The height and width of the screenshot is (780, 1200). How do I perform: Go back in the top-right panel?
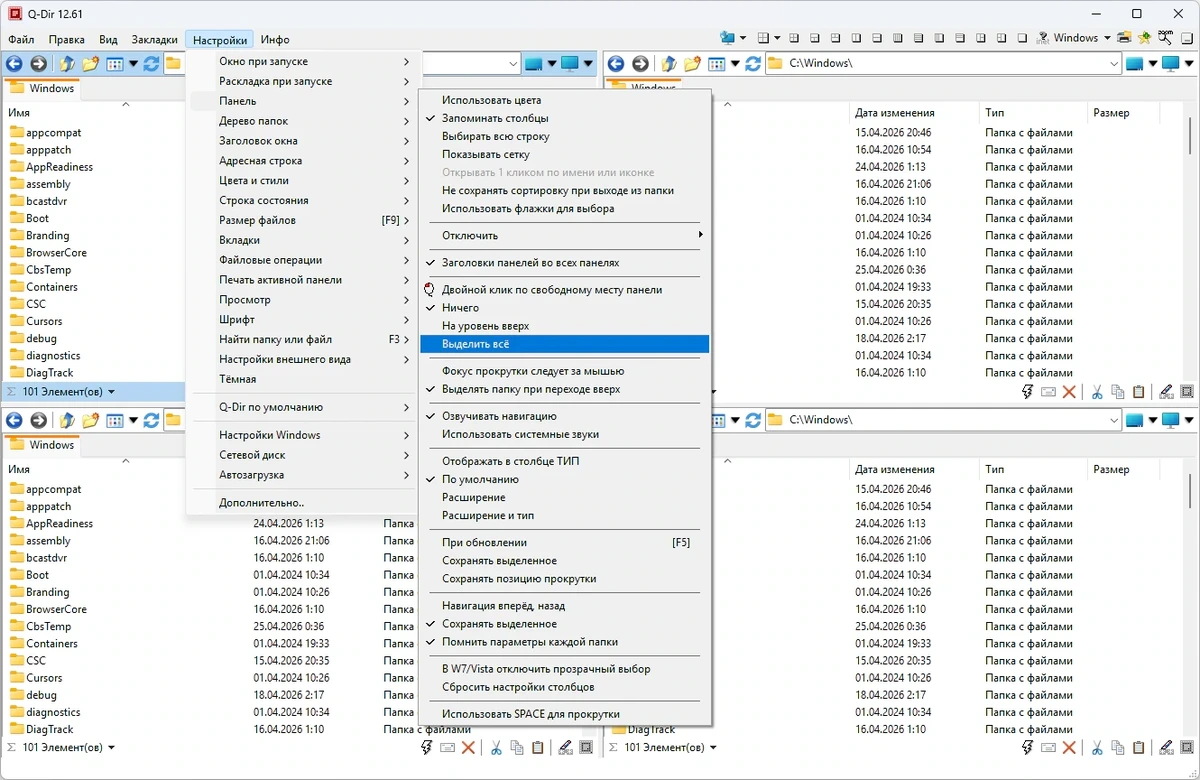616,64
